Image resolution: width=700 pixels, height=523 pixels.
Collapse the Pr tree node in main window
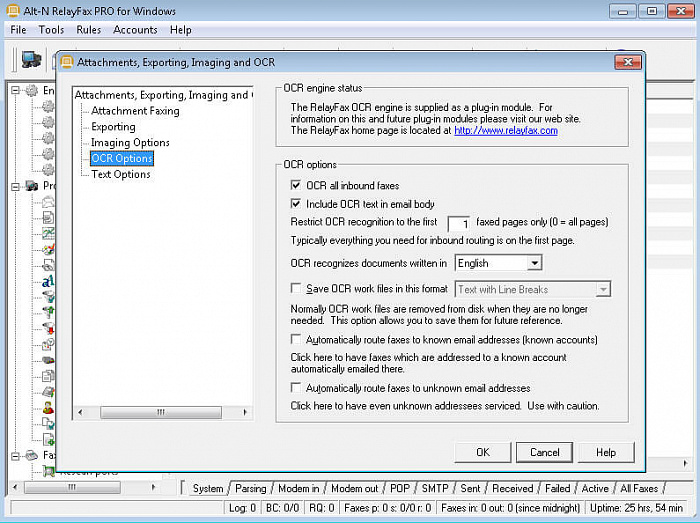click(x=15, y=186)
